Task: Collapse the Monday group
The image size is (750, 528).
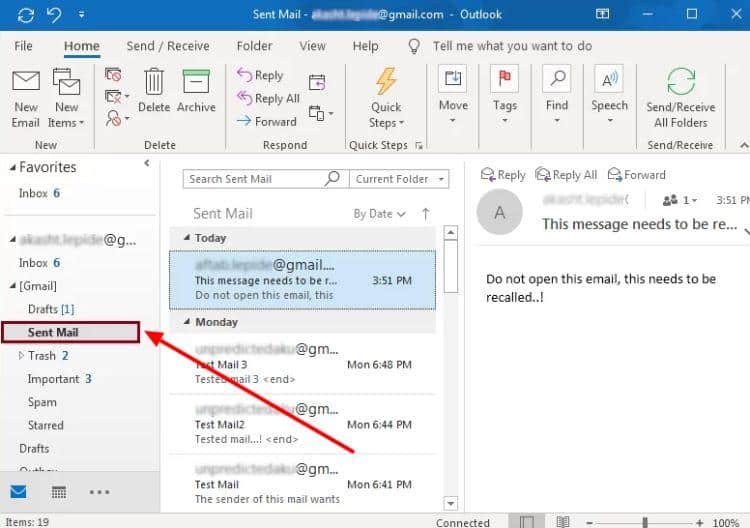Action: point(187,322)
